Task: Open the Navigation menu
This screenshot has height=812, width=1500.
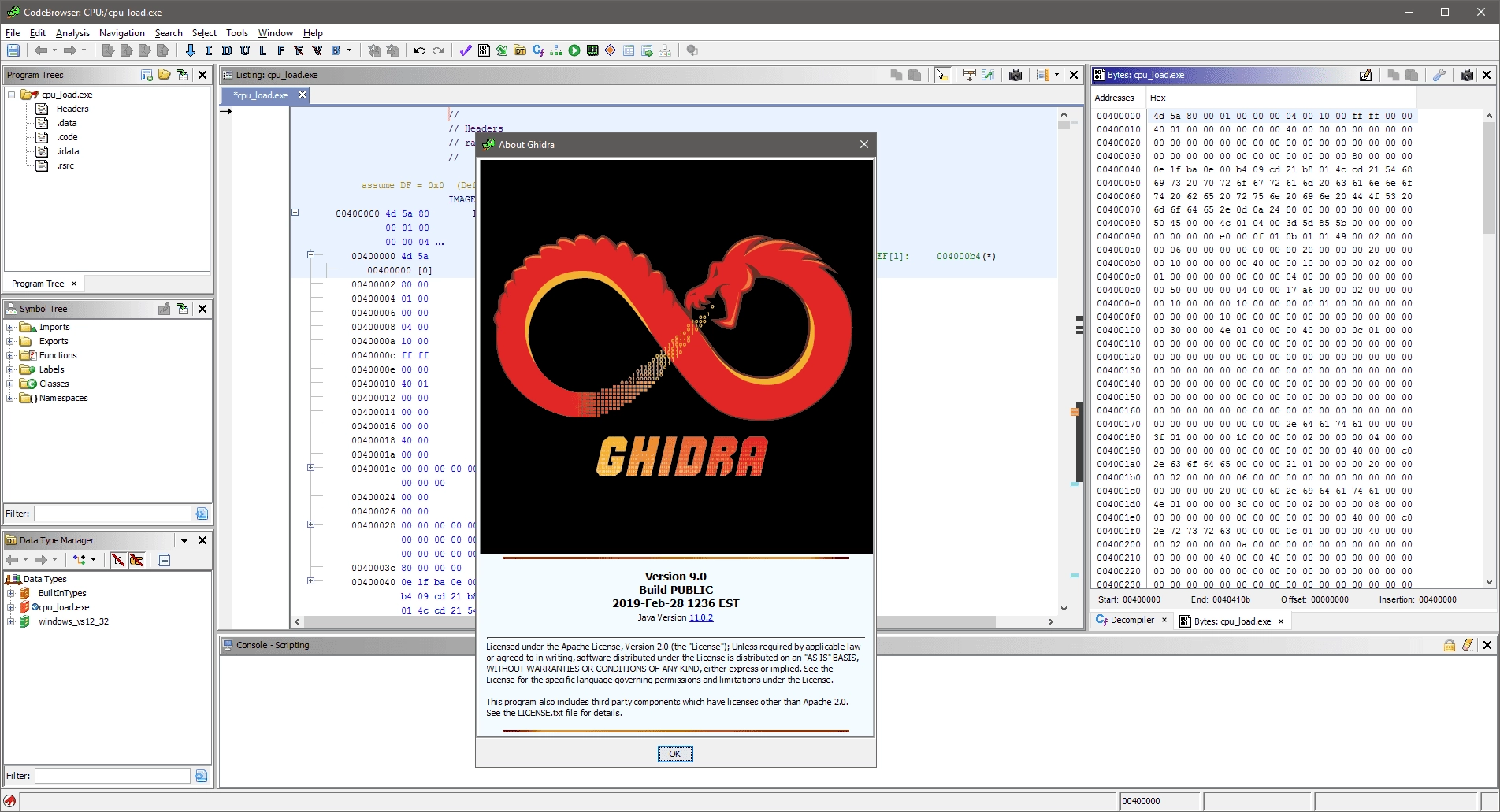Action: [x=122, y=33]
